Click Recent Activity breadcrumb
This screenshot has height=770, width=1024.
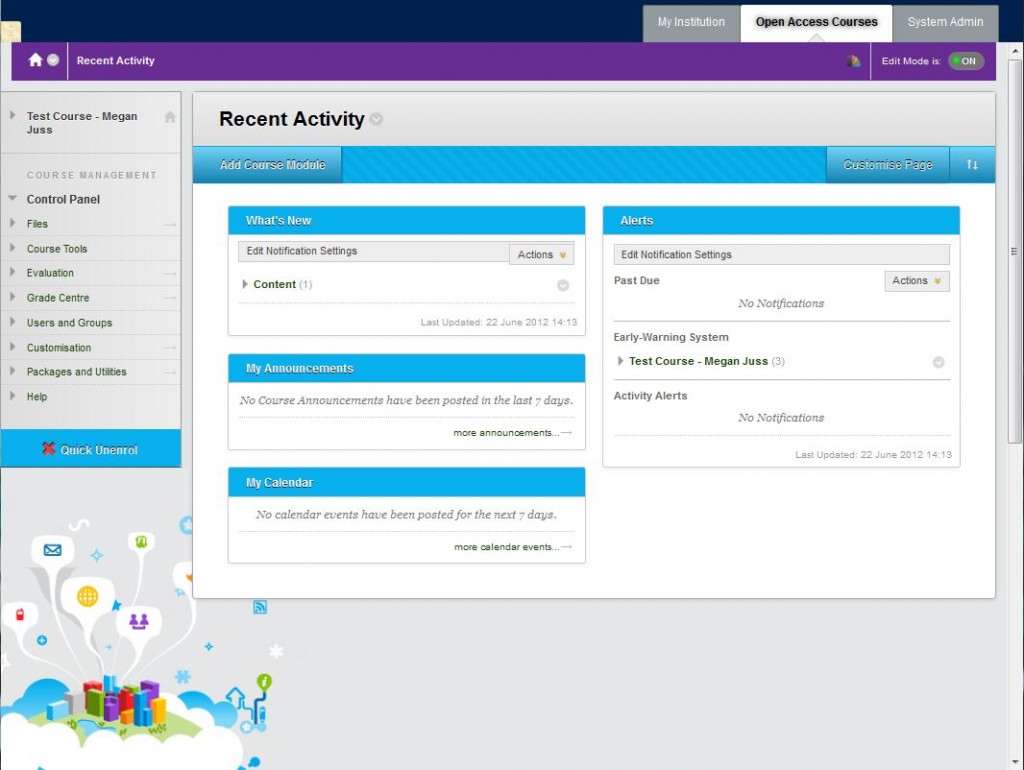point(116,61)
